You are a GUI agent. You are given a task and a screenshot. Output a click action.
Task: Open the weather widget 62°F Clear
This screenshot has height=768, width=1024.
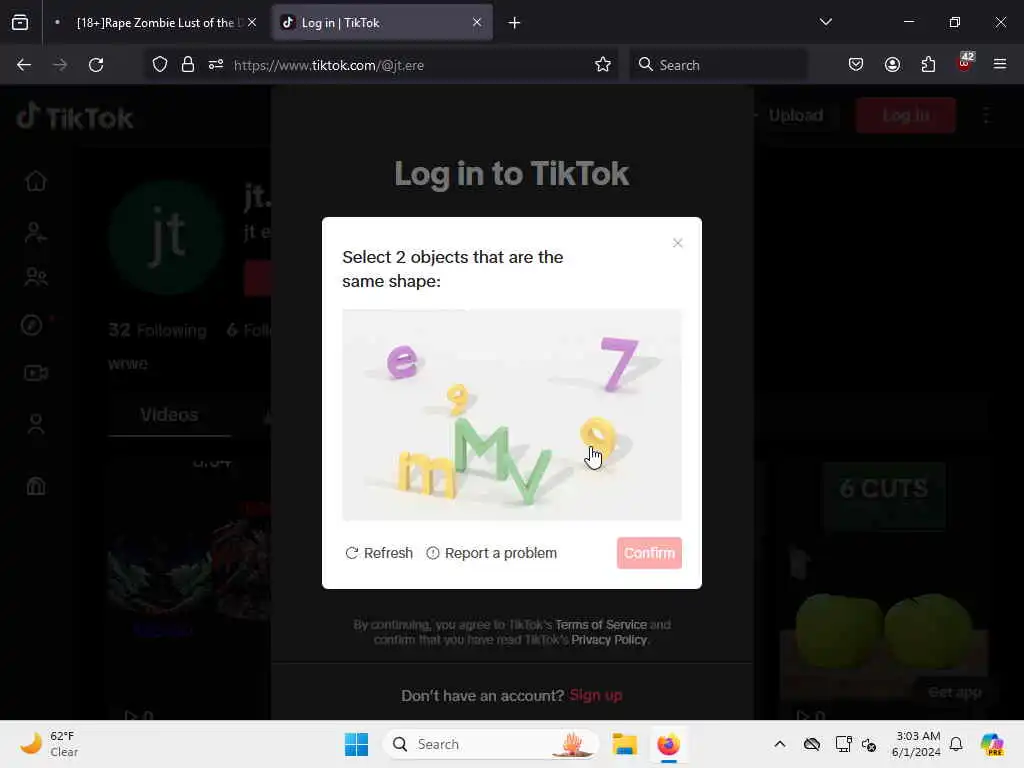click(x=50, y=744)
